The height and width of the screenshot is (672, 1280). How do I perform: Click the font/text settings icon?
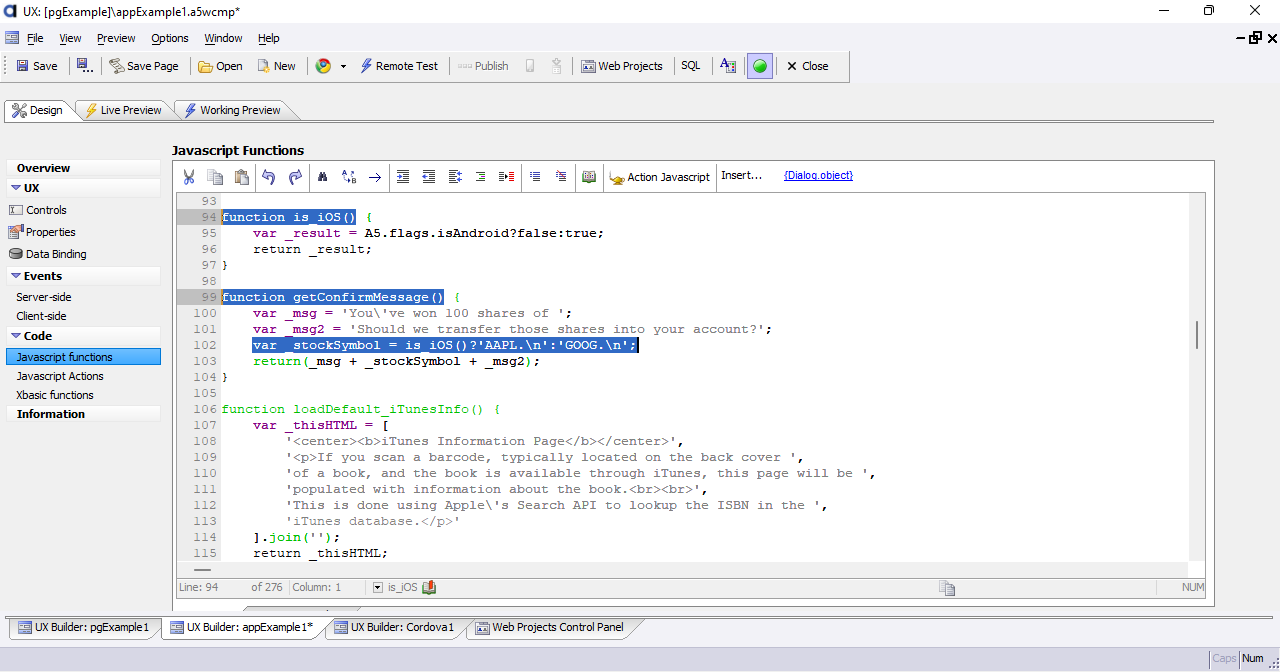coord(728,66)
